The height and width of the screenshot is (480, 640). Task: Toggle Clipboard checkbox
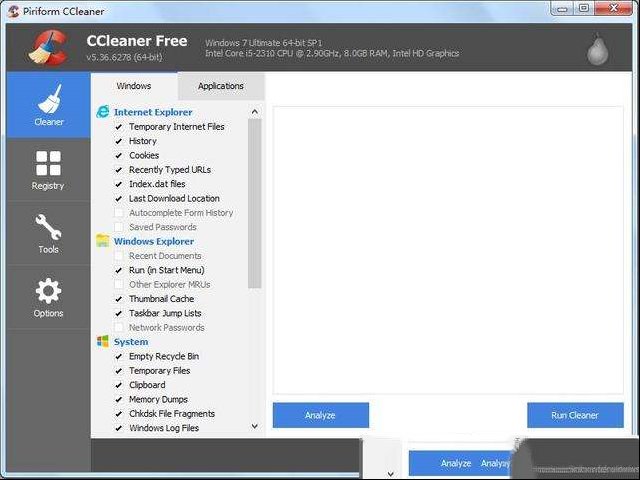118,385
